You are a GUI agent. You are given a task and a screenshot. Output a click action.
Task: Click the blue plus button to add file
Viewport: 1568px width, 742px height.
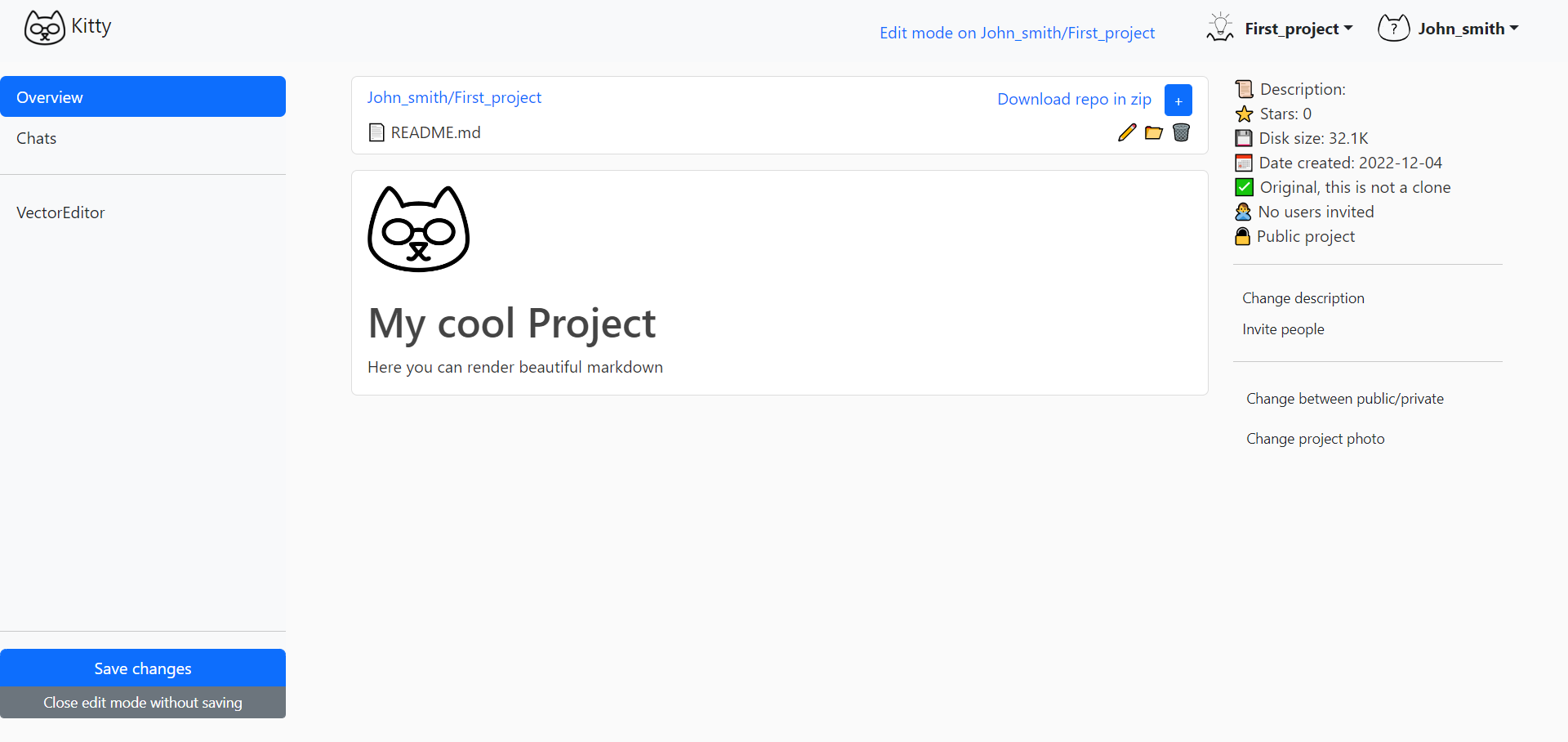(x=1178, y=101)
